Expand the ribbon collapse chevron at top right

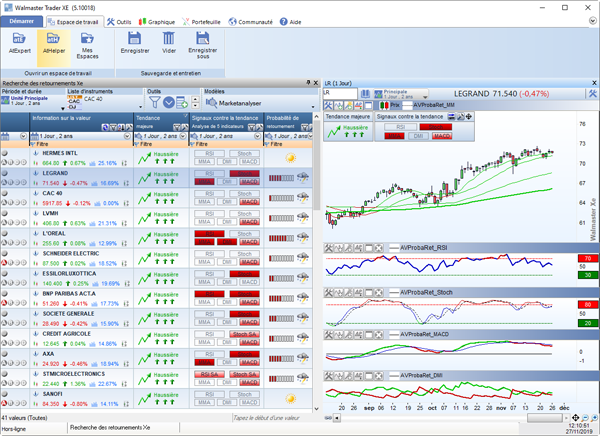point(592,21)
